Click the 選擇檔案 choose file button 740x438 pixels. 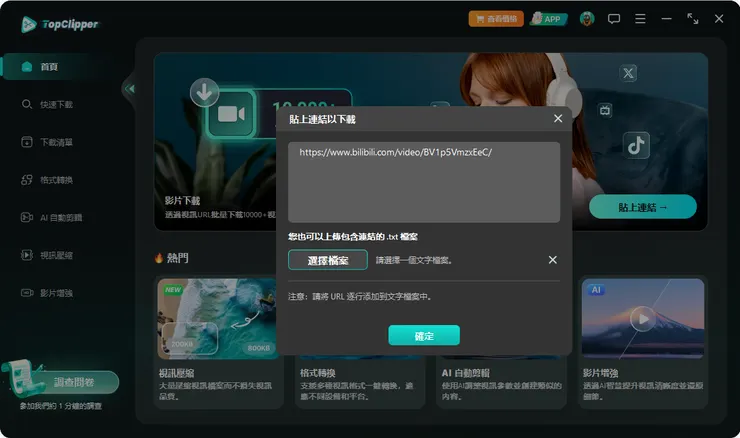click(328, 260)
